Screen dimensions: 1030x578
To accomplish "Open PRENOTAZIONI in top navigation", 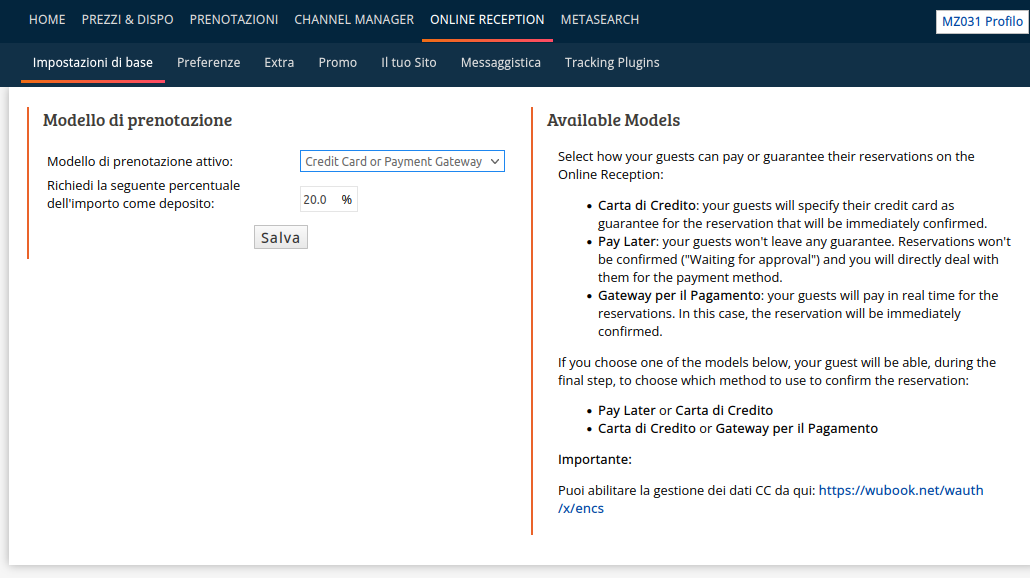I will (x=234, y=20).
